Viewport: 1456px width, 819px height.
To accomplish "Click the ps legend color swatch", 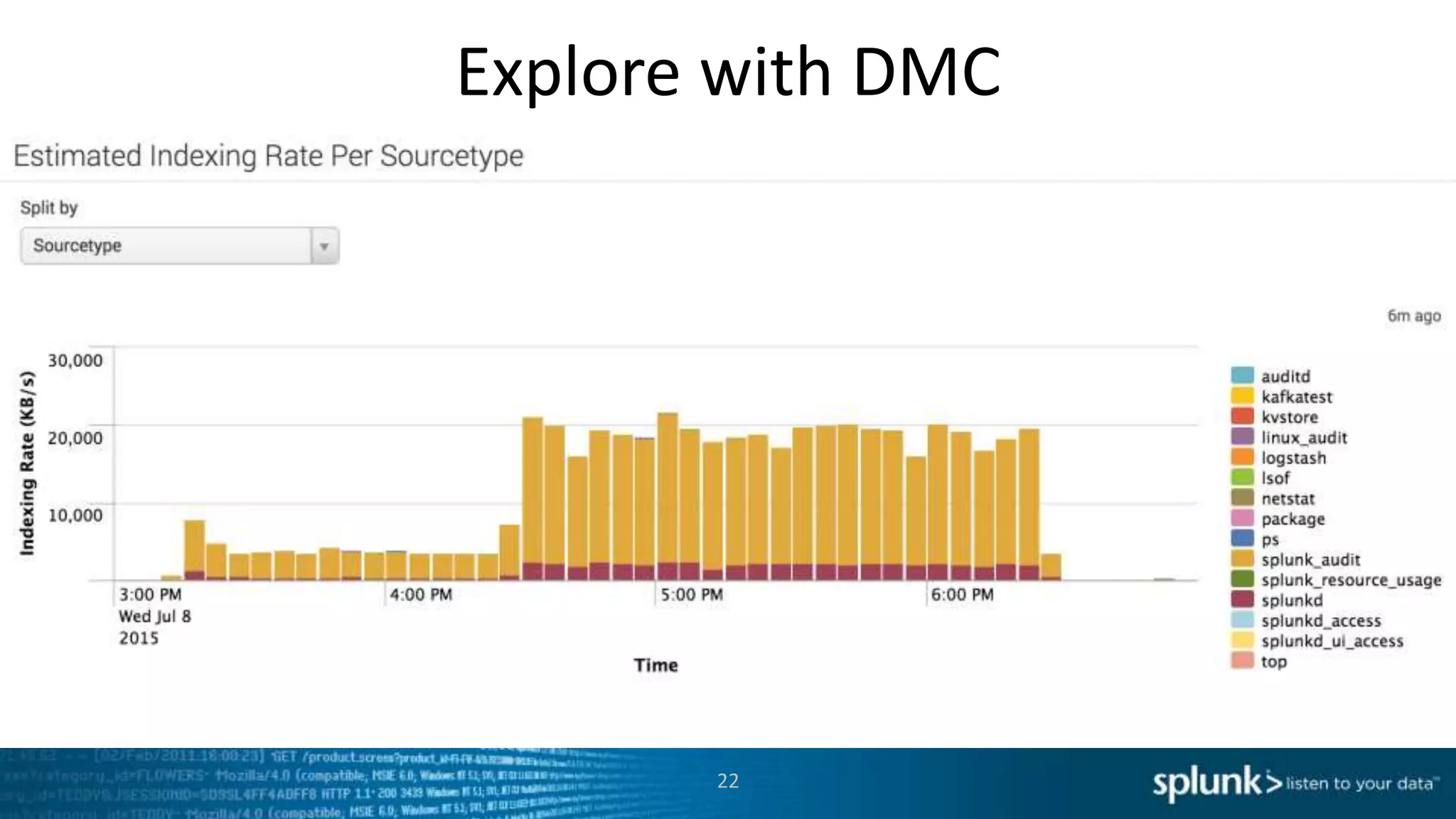I will coord(1242,538).
